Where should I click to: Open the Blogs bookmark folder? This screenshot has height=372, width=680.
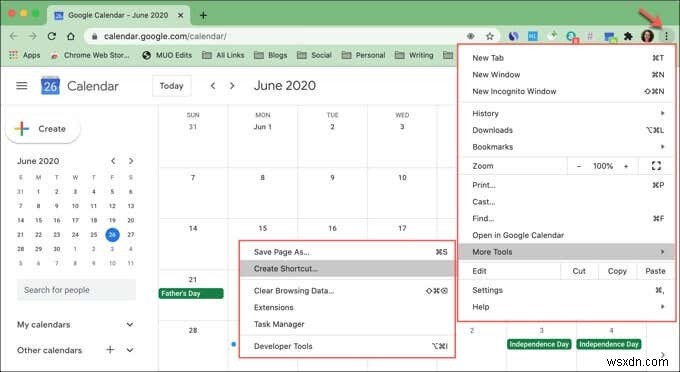tap(271, 55)
